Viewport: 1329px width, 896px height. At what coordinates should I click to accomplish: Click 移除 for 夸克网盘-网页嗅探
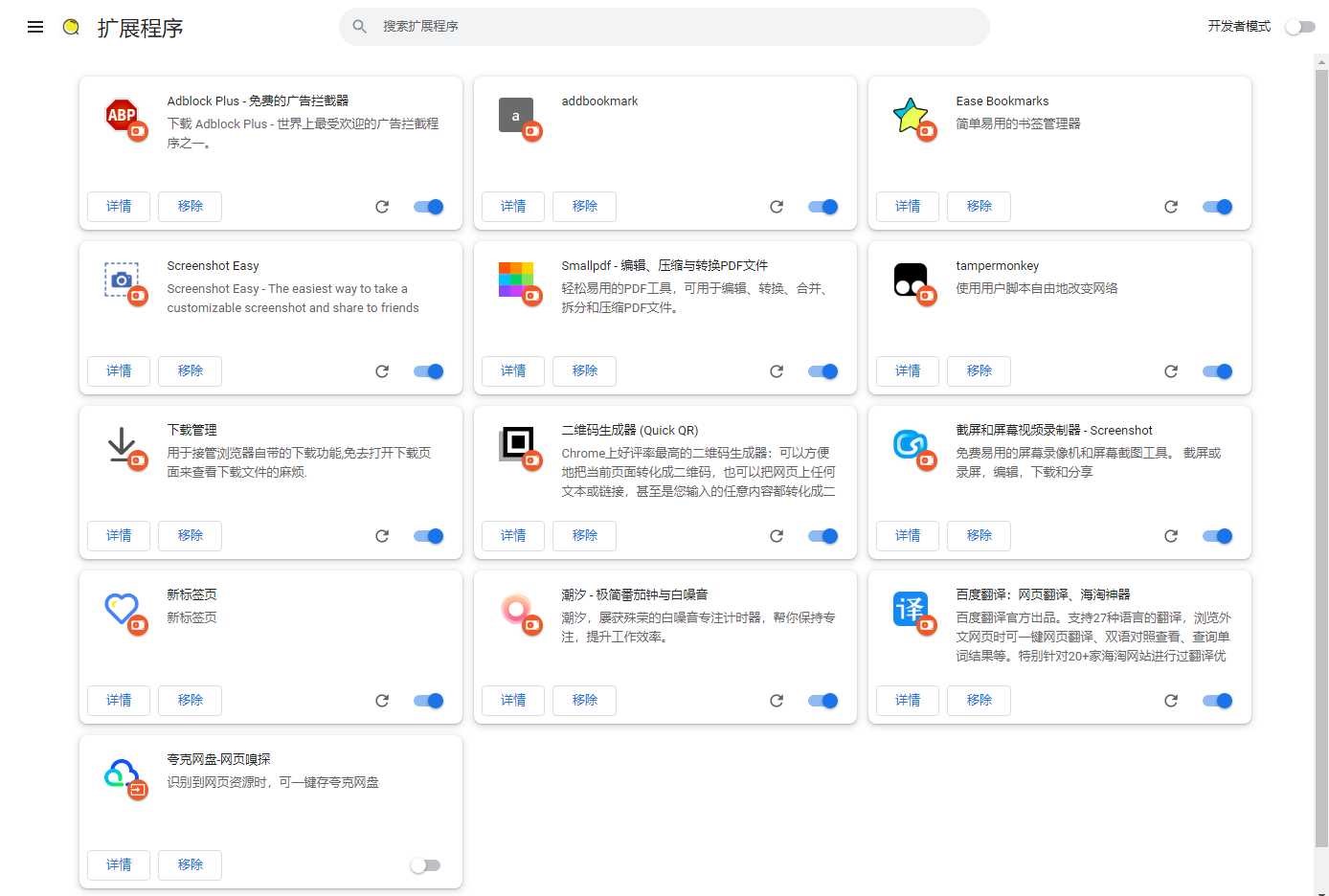point(190,865)
